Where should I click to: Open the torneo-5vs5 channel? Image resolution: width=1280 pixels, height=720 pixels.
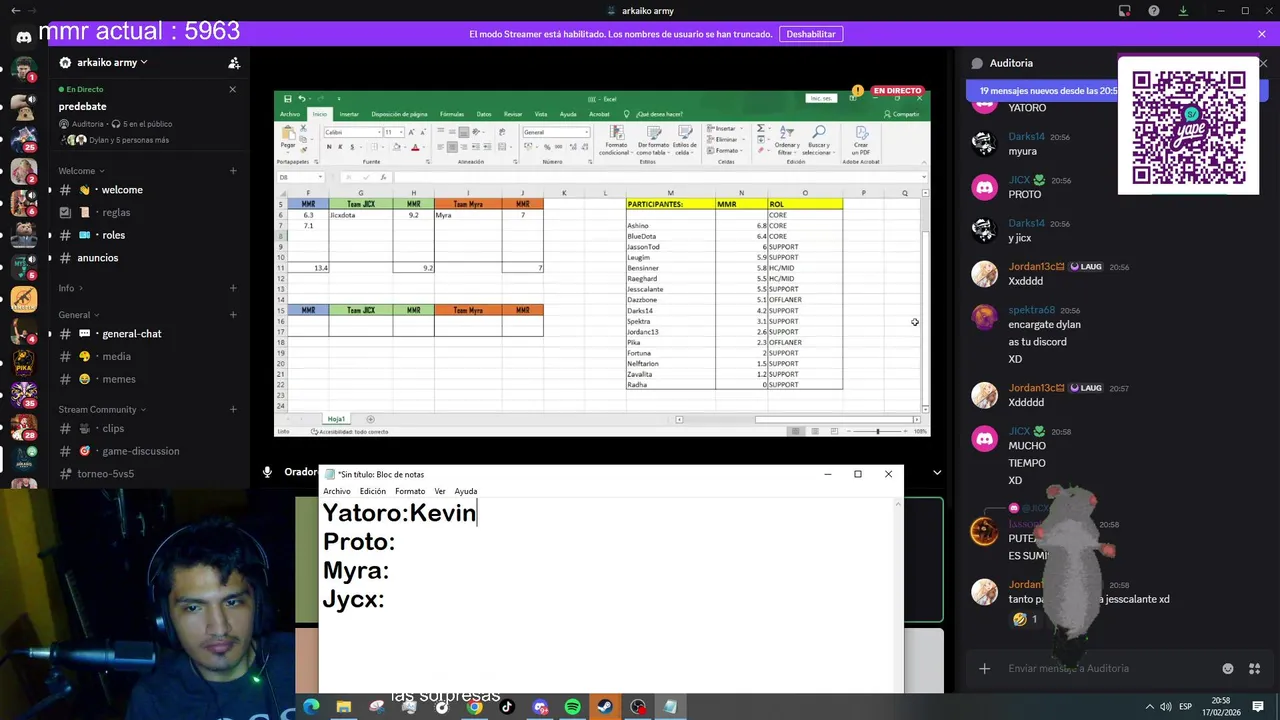tap(105, 474)
